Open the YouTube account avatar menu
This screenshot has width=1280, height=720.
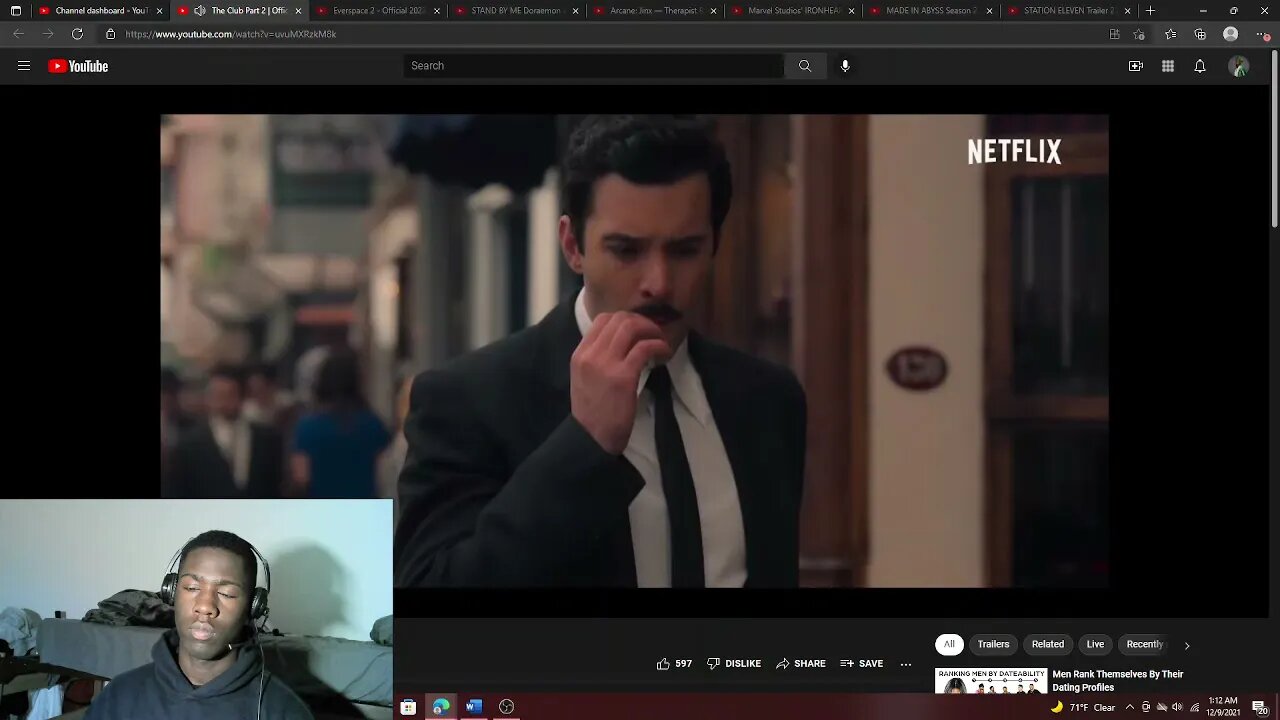click(1239, 66)
